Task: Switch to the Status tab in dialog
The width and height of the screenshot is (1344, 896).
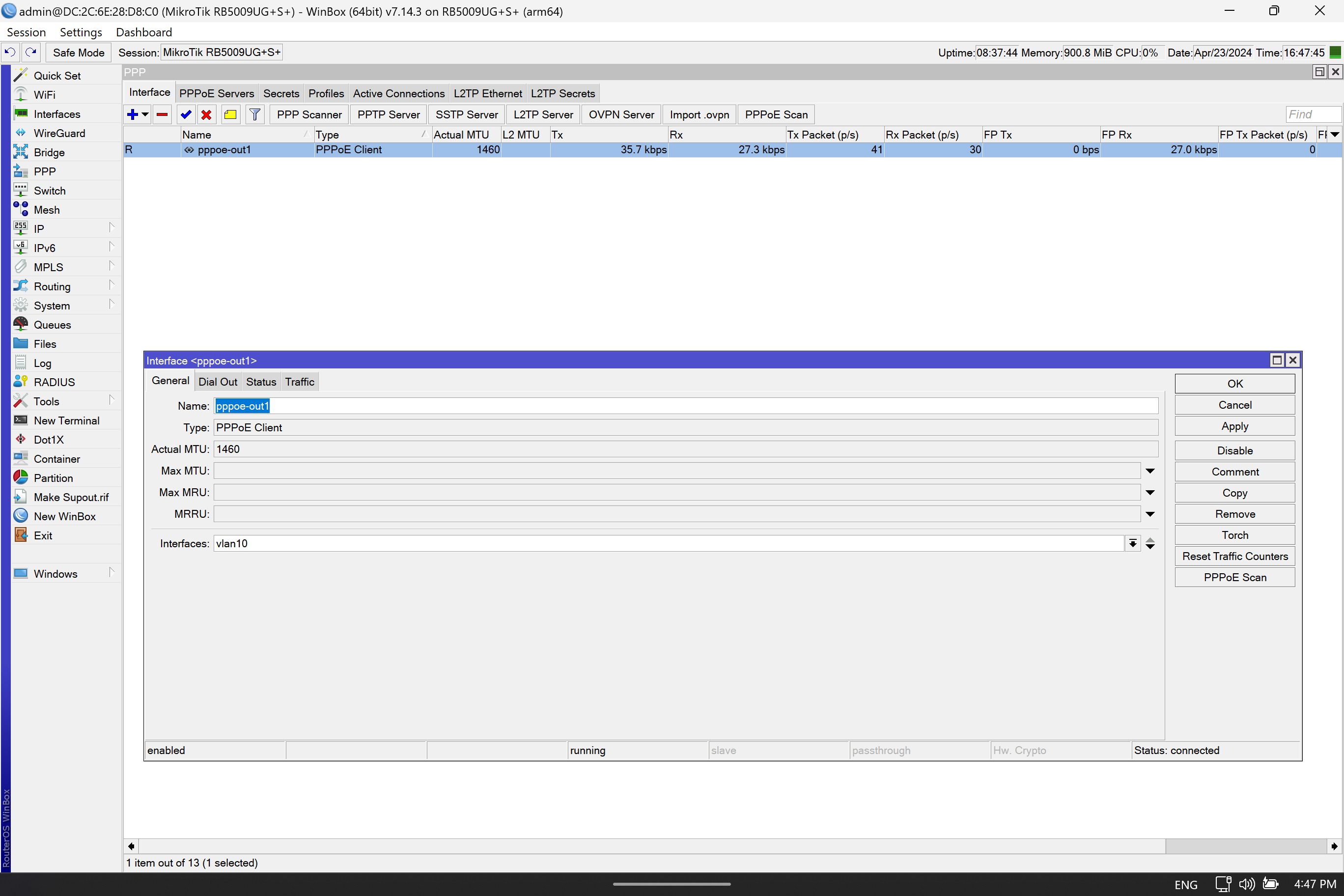Action: coord(261,382)
